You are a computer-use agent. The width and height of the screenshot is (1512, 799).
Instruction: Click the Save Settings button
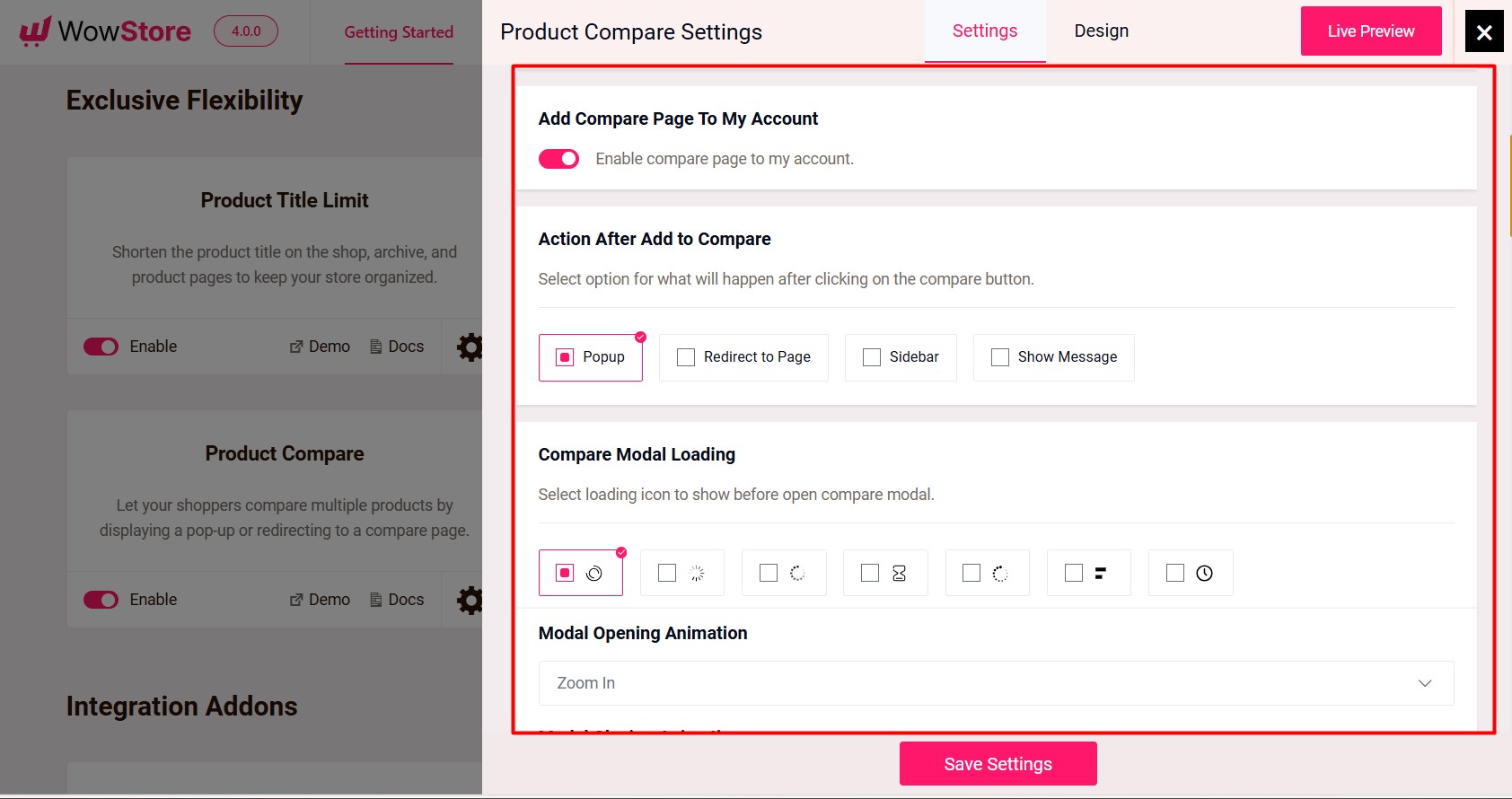tap(998, 764)
